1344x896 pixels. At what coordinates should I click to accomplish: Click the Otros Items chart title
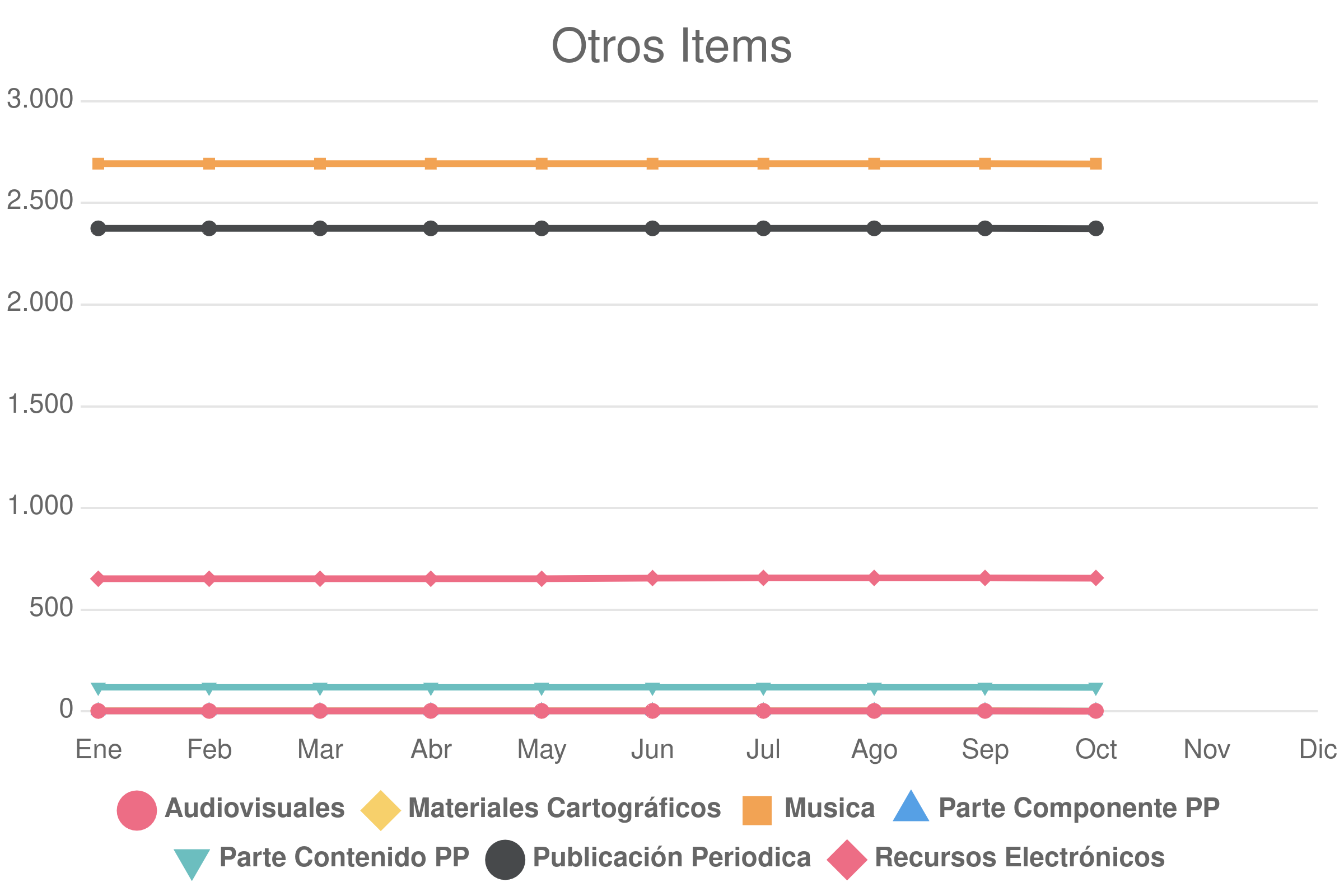(x=671, y=46)
